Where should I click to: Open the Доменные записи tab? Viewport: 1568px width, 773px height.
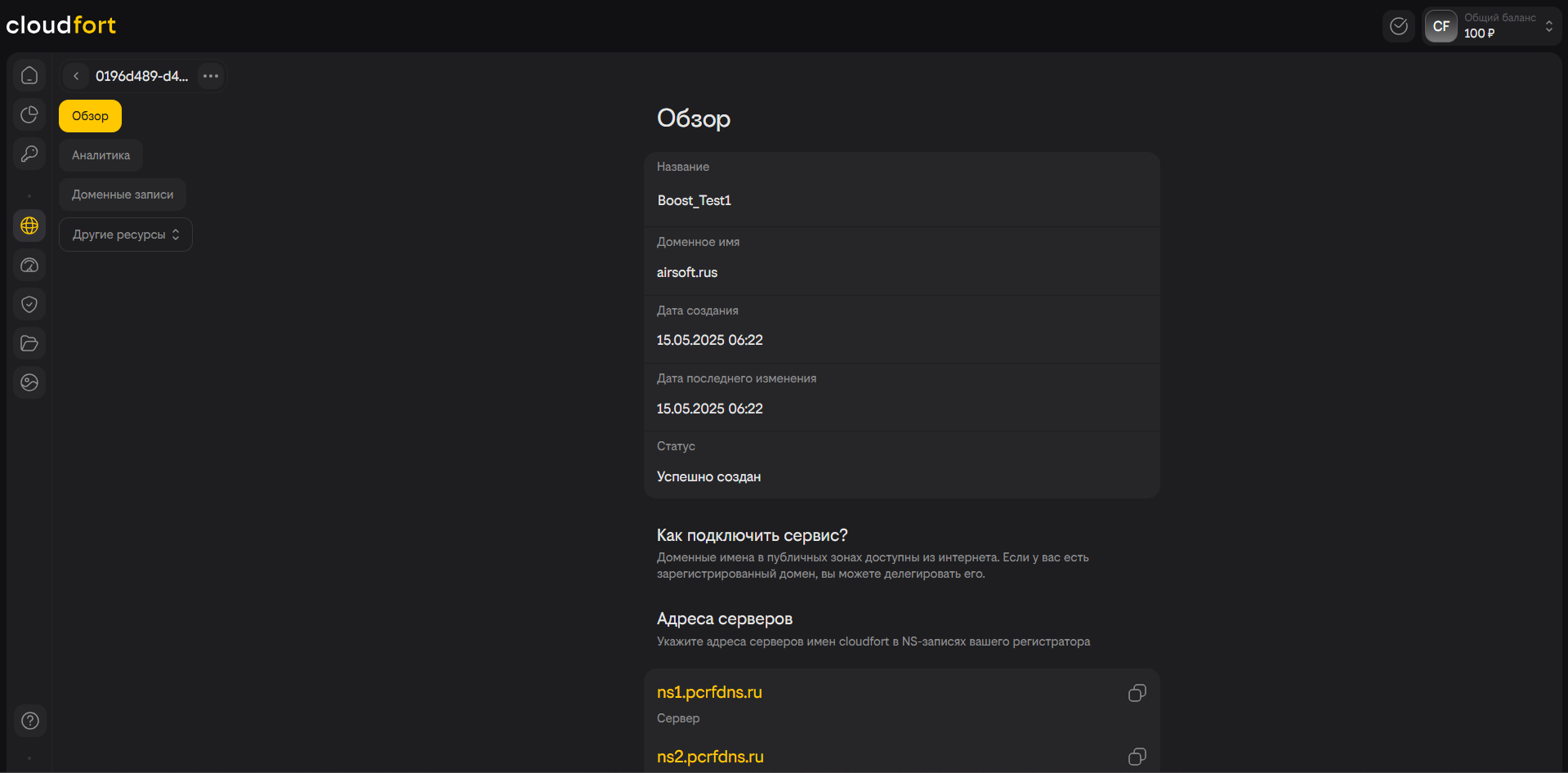pos(123,194)
